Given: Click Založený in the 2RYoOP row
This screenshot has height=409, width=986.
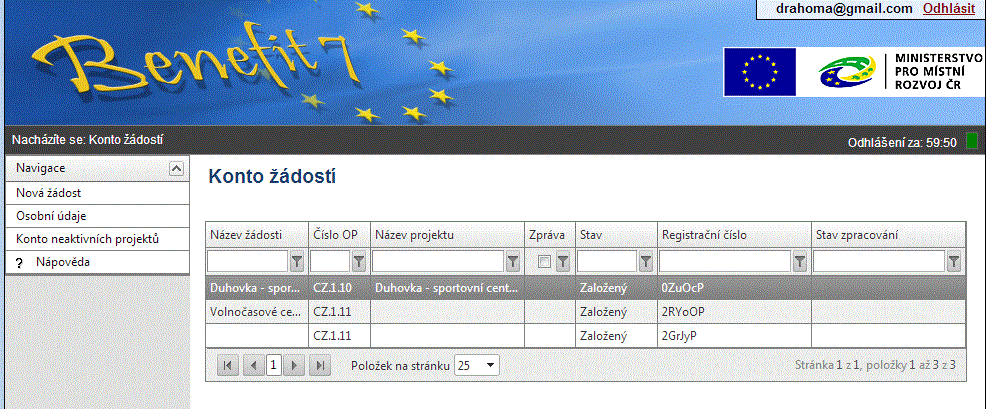Looking at the screenshot, I should [x=604, y=311].
